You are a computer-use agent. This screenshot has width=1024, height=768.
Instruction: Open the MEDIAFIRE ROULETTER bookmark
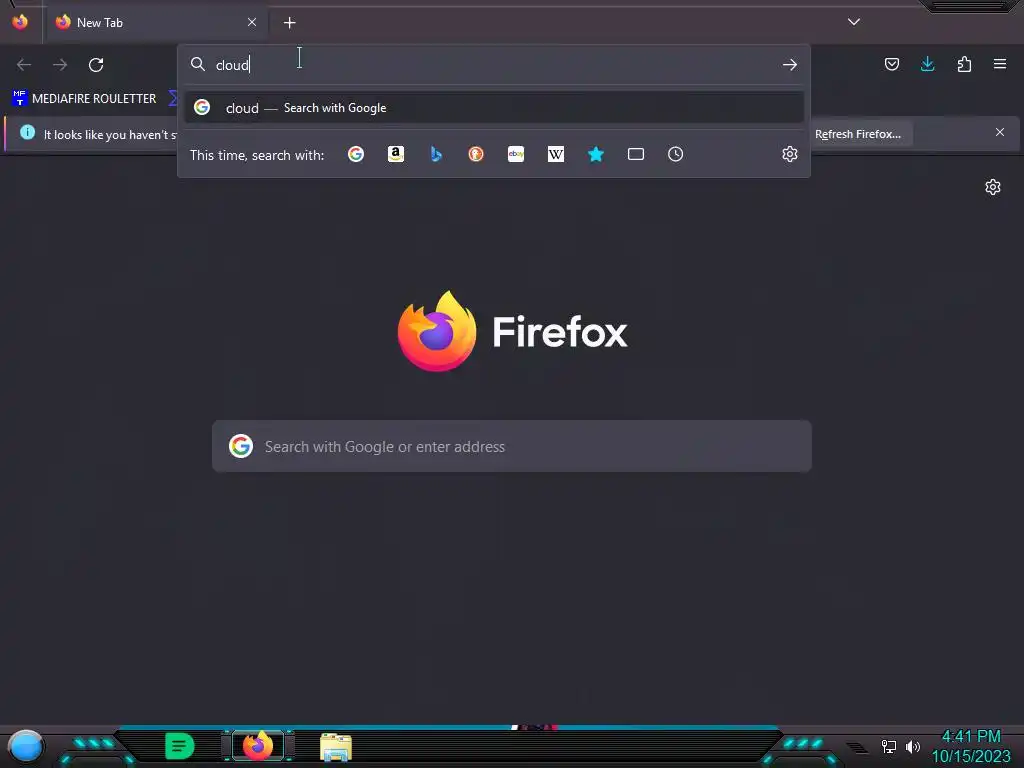coord(84,99)
